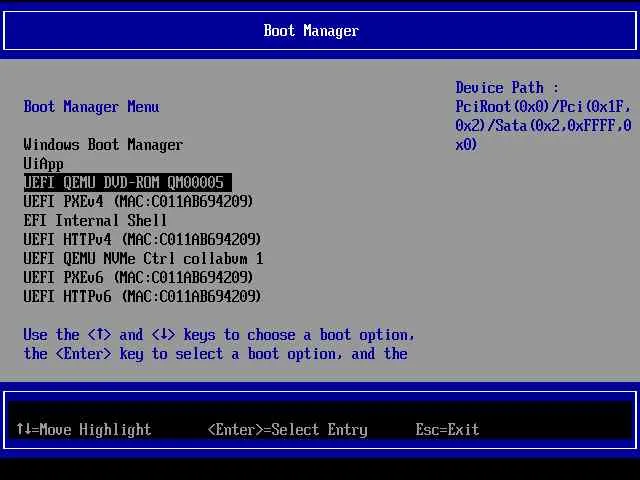Pick UEFI HTTPv6 boot option
This screenshot has height=480, width=640.
(x=142, y=297)
